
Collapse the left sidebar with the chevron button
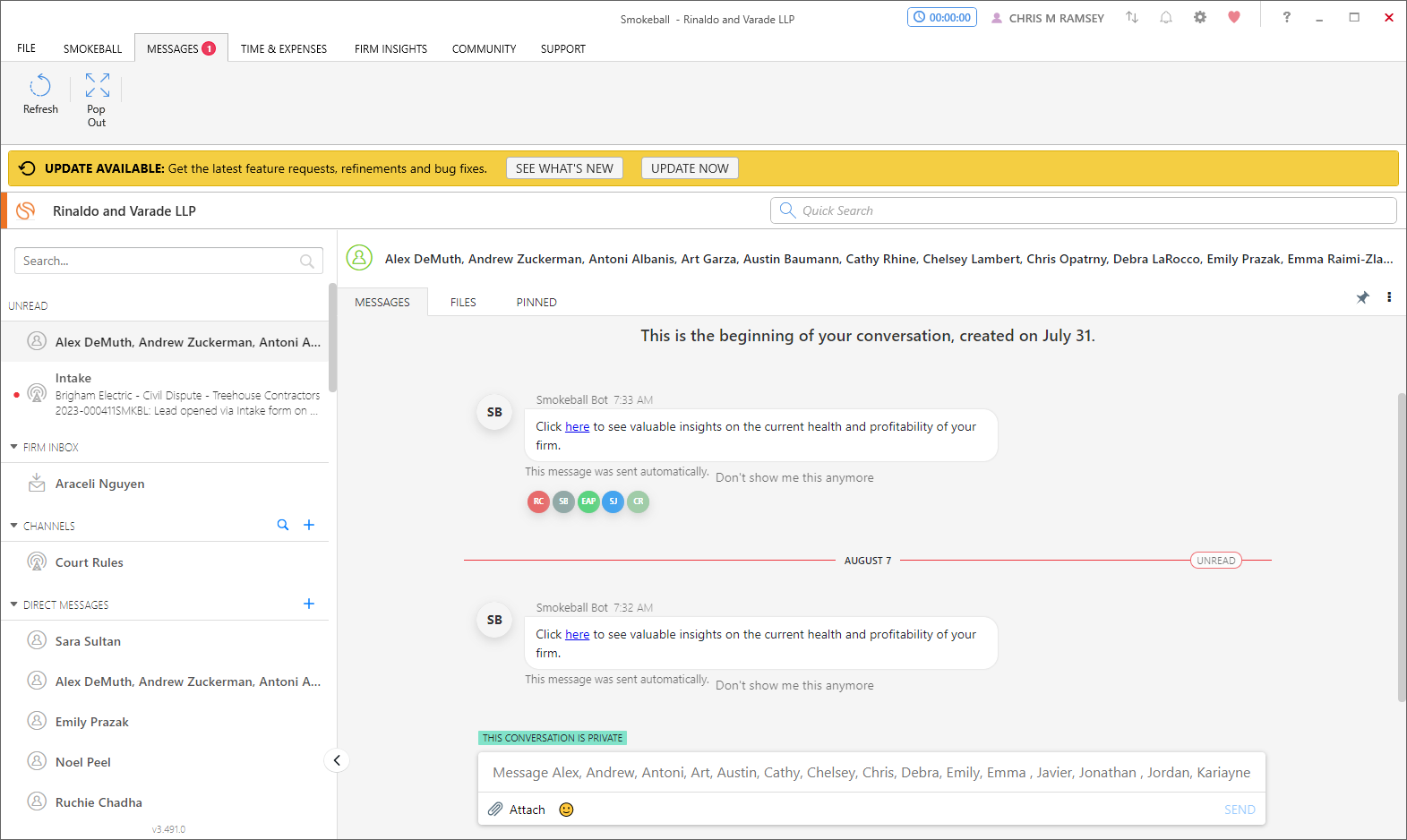(337, 760)
